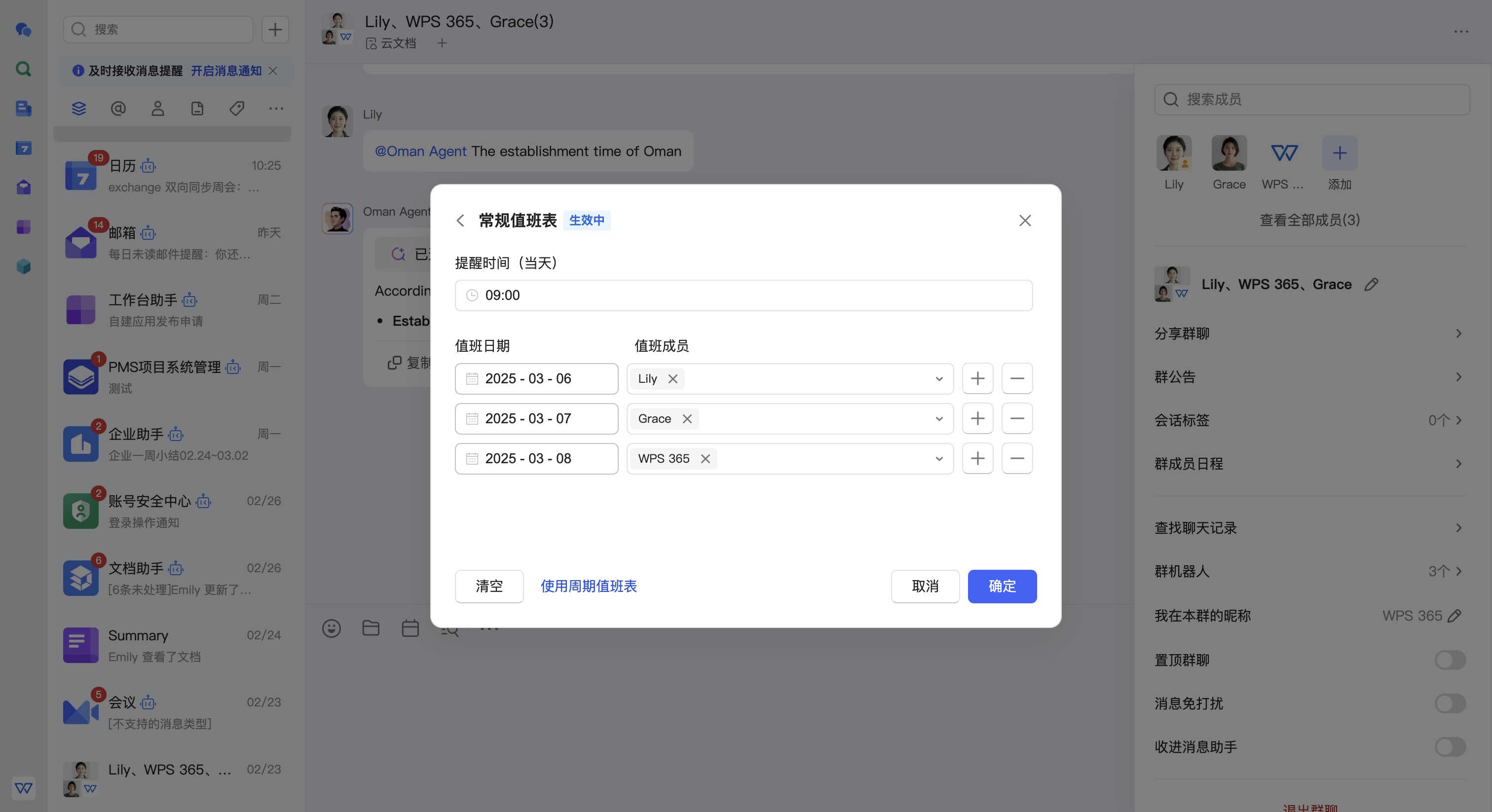Open the emoji picker in the message bar
Image resolution: width=1492 pixels, height=812 pixels.
(331, 629)
